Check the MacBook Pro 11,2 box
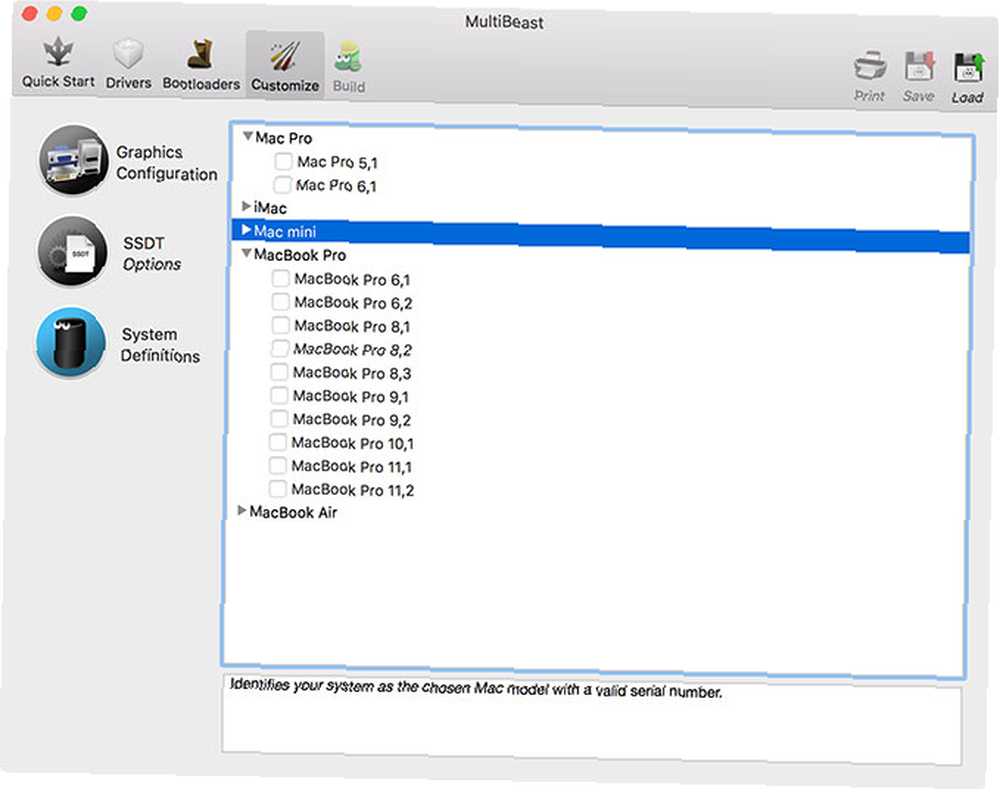Viewport: 1000px width, 792px height. click(277, 488)
